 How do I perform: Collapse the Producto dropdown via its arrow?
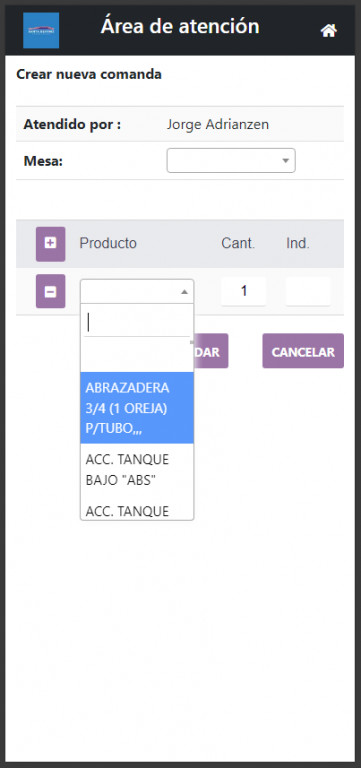(184, 292)
